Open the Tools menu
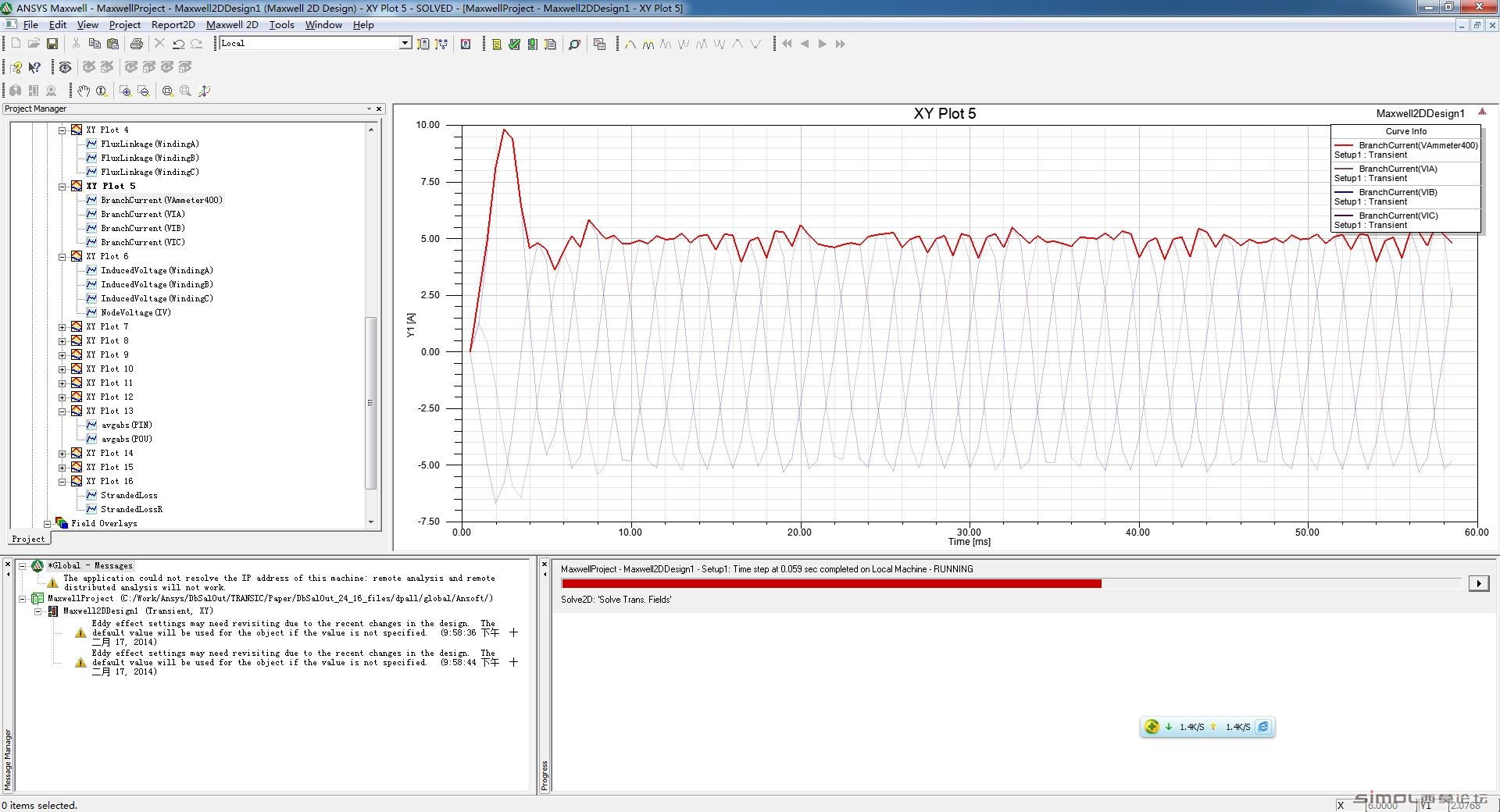1500x812 pixels. pyautogui.click(x=282, y=25)
